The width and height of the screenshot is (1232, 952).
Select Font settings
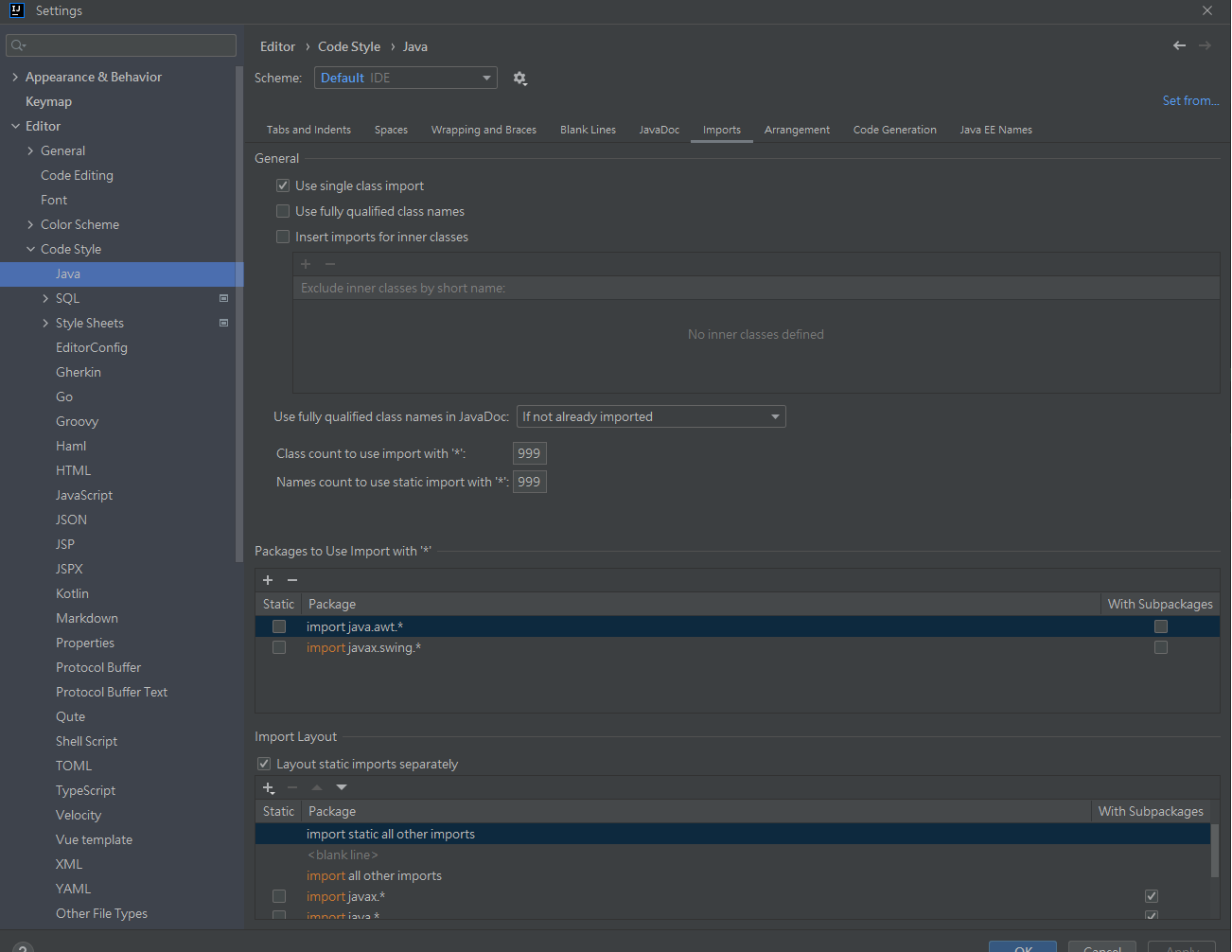[54, 200]
